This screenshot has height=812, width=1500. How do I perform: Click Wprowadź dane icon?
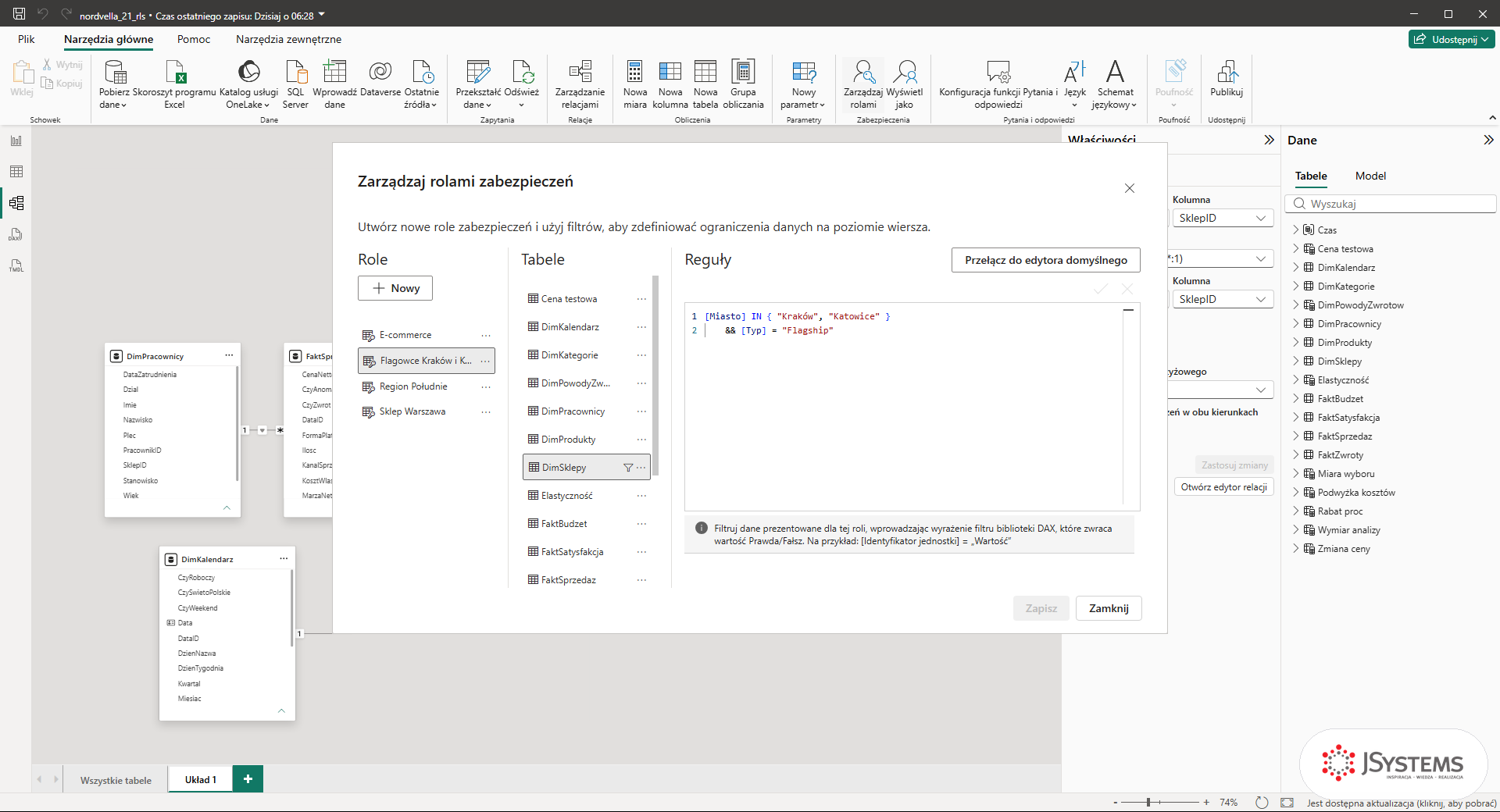coord(334,84)
